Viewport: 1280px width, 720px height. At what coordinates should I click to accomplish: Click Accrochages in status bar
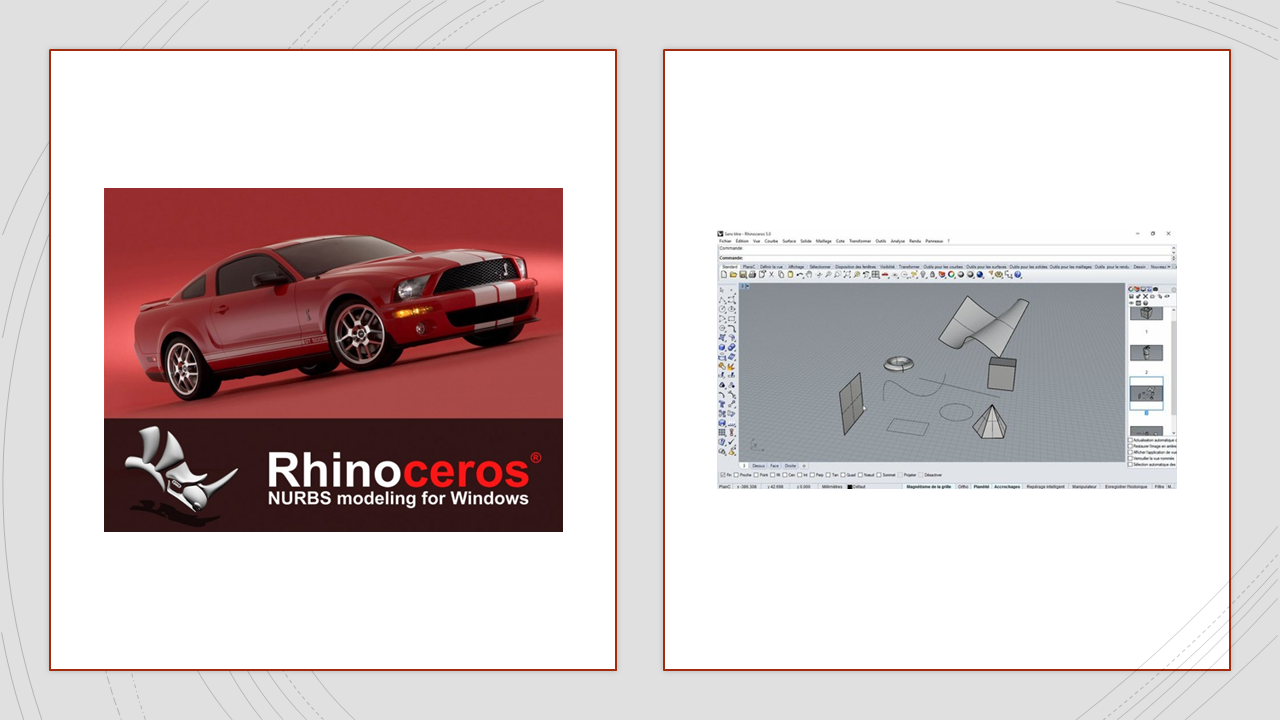tap(1006, 487)
